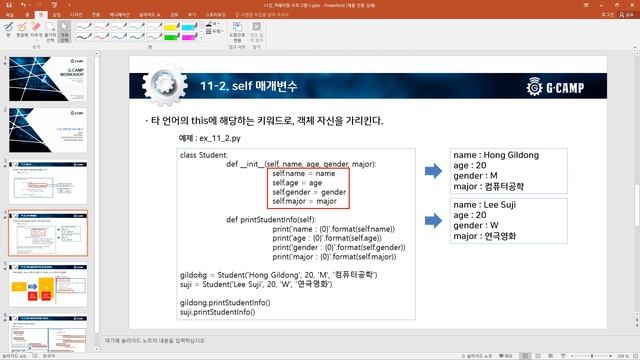The width and height of the screenshot is (640, 360).
Task: Open the pen Color dropdown
Action: click(x=213, y=24)
